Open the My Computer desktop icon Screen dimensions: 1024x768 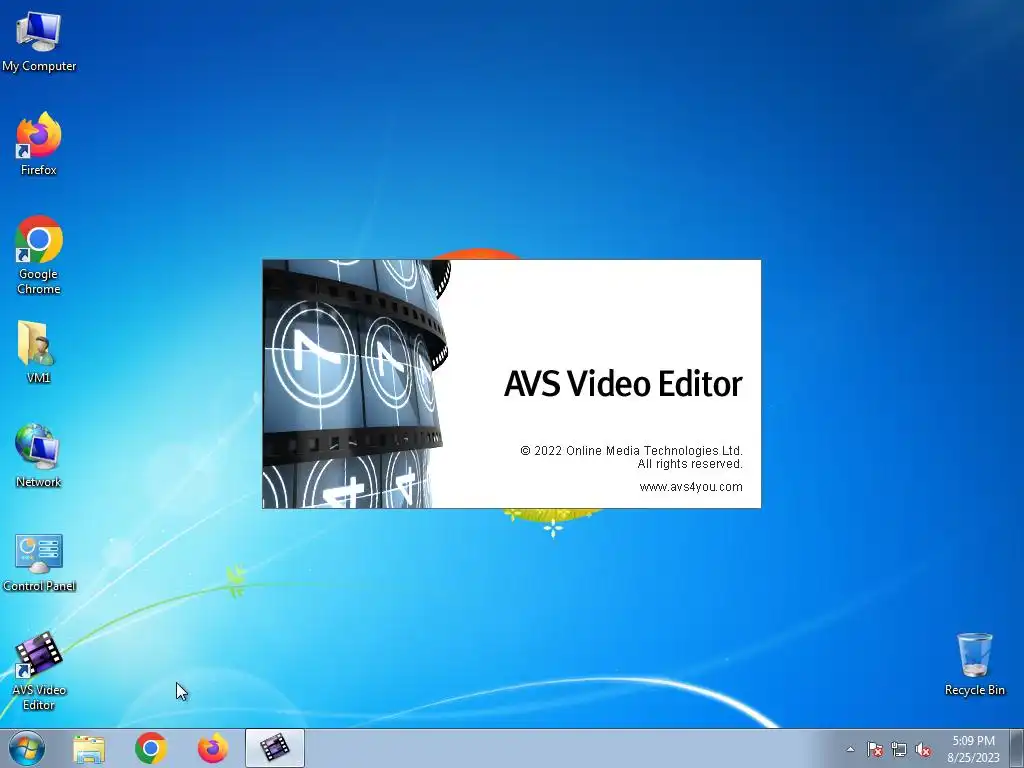pyautogui.click(x=39, y=41)
